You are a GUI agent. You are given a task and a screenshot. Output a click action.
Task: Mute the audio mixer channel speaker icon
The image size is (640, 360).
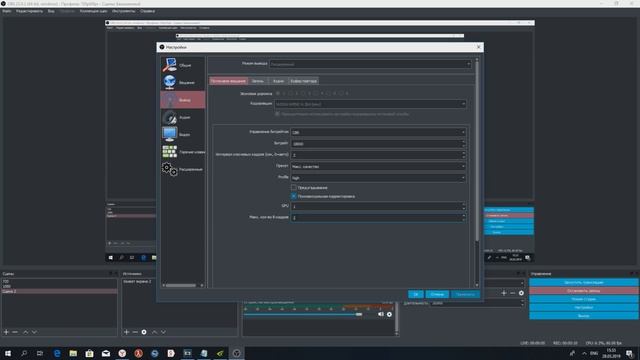tap(380, 314)
